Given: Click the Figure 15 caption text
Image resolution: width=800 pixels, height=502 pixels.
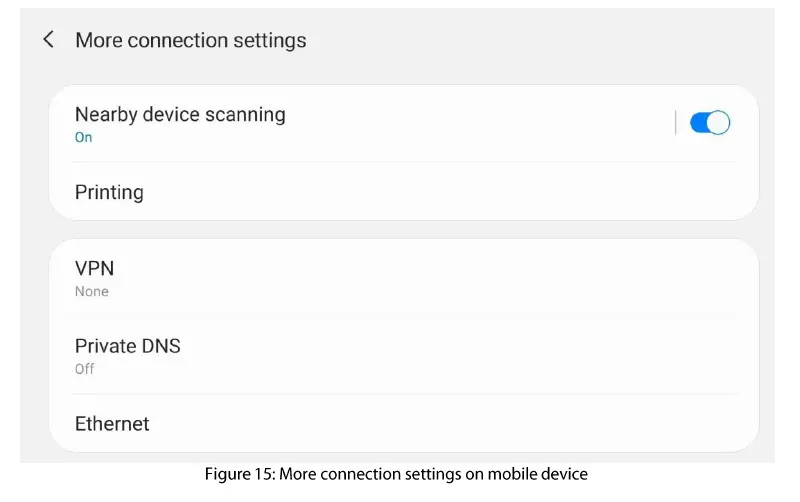Looking at the screenshot, I should [396, 474].
